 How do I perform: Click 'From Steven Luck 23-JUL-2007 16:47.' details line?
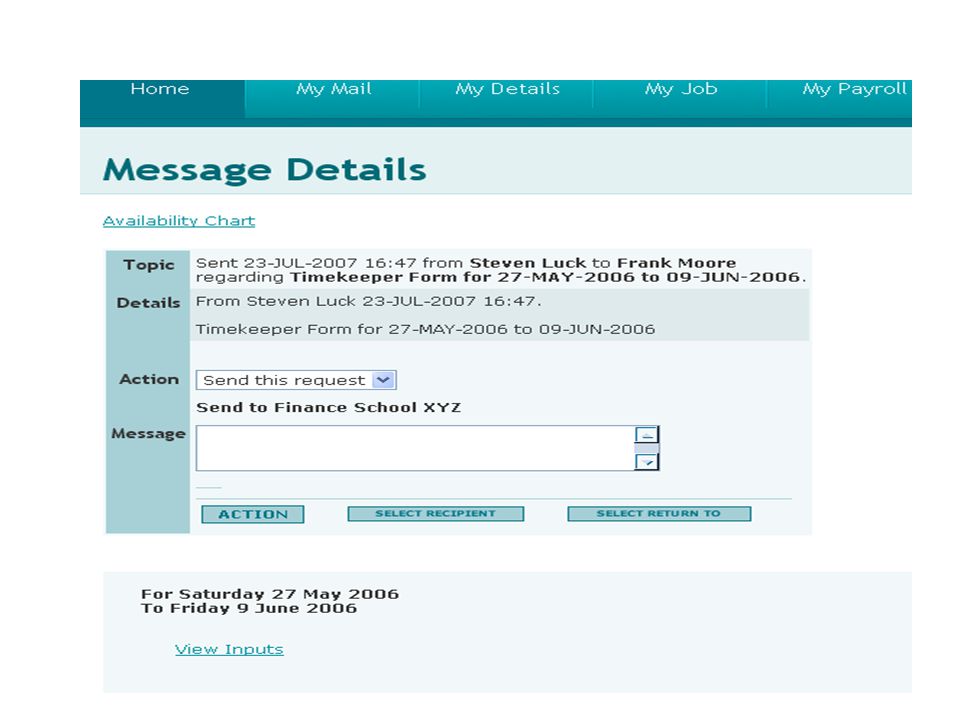(x=369, y=301)
